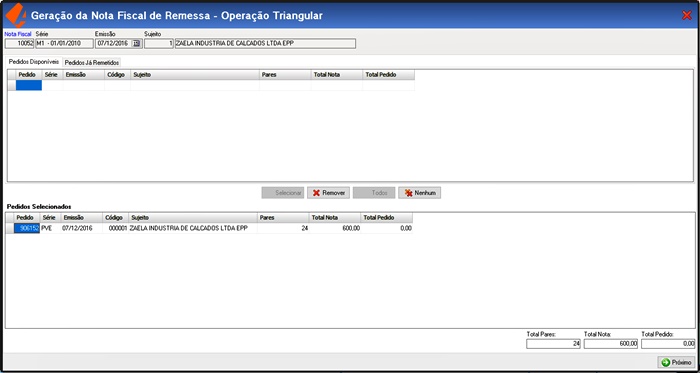Click Sujeito header in Pedidos Selecionados grid
Screen dimensions: 700x373
[193, 217]
